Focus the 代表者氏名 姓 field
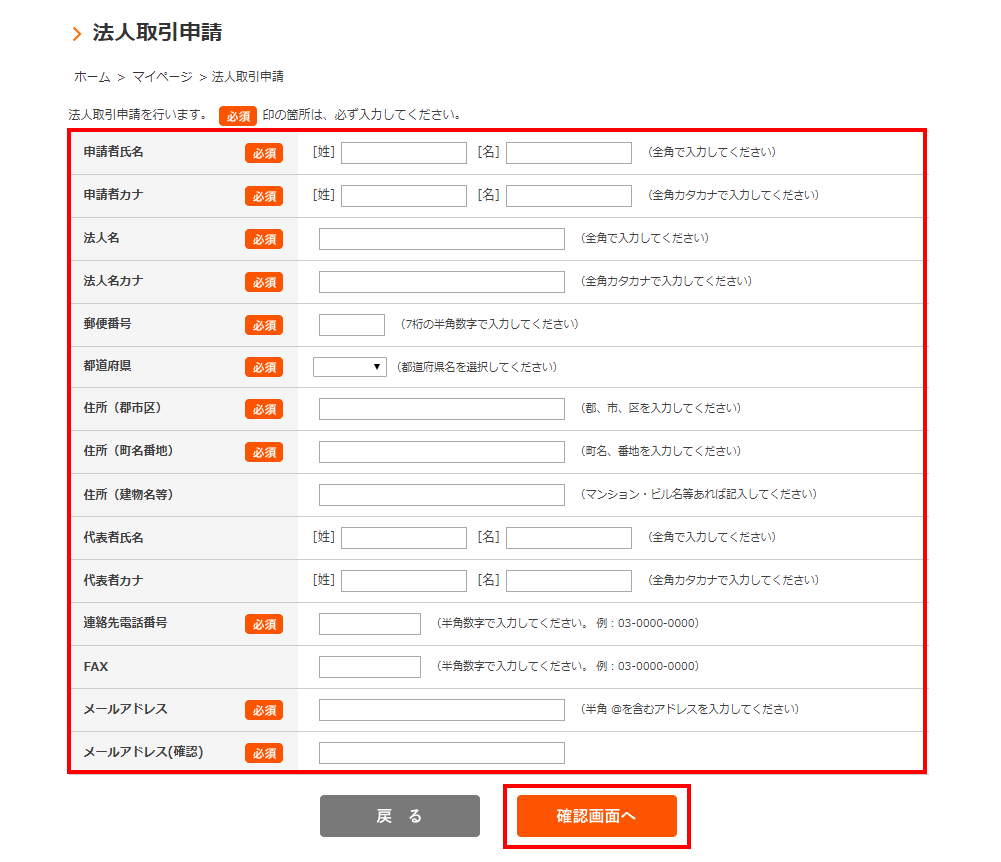This screenshot has height=862, width=1001. tap(403, 538)
